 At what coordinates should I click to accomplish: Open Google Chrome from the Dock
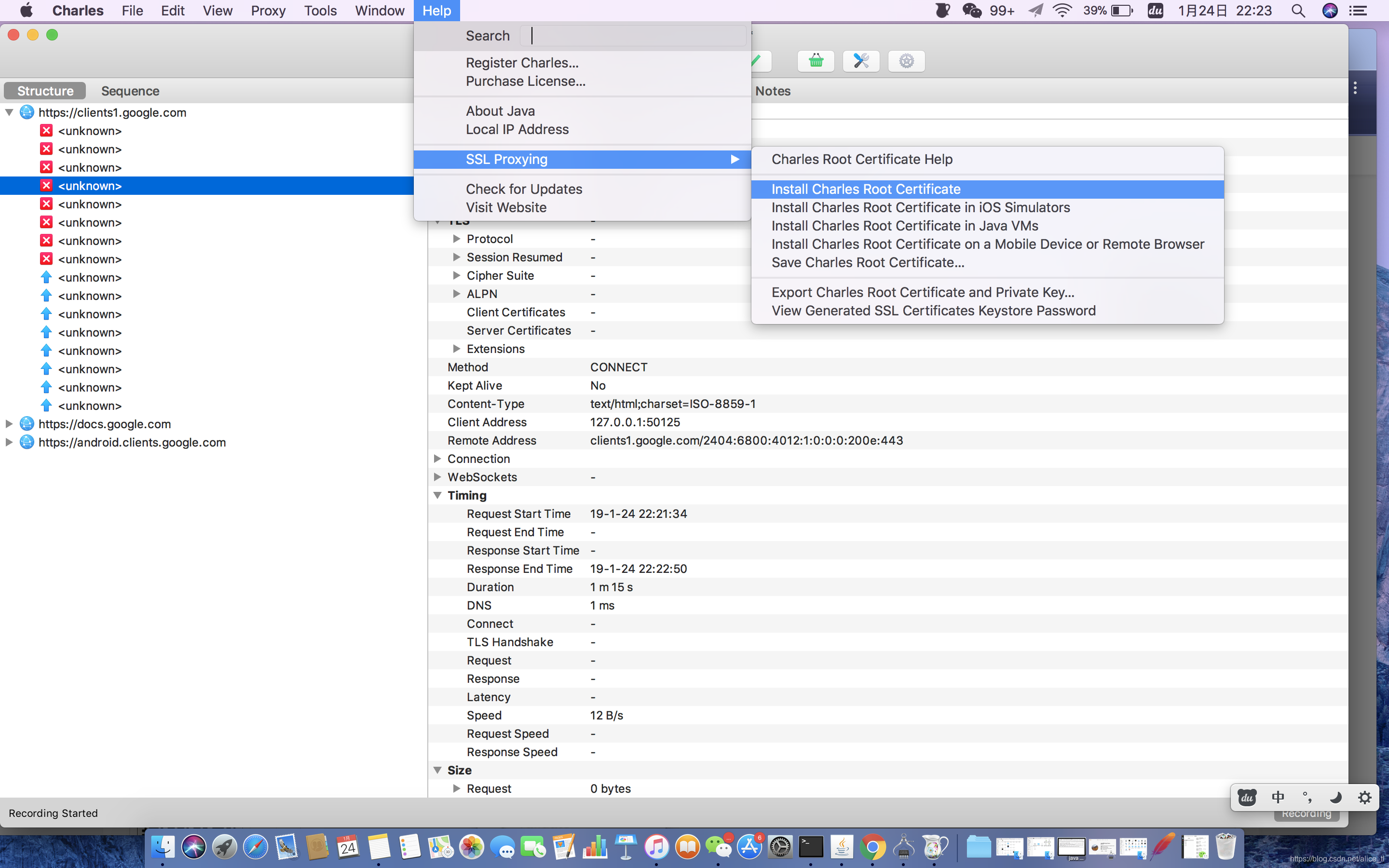coord(872,847)
